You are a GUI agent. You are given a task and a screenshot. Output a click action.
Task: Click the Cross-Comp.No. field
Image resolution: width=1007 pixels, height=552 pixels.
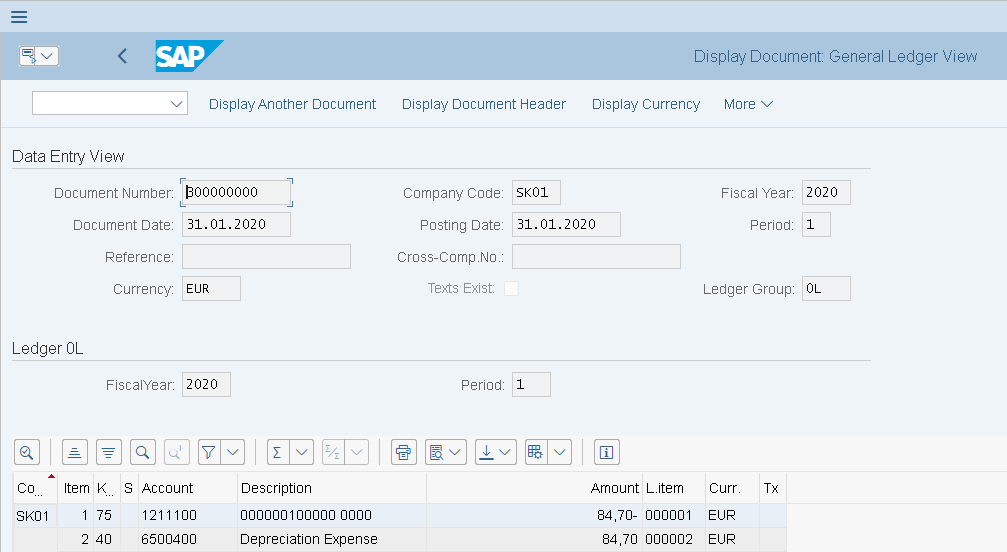597,257
